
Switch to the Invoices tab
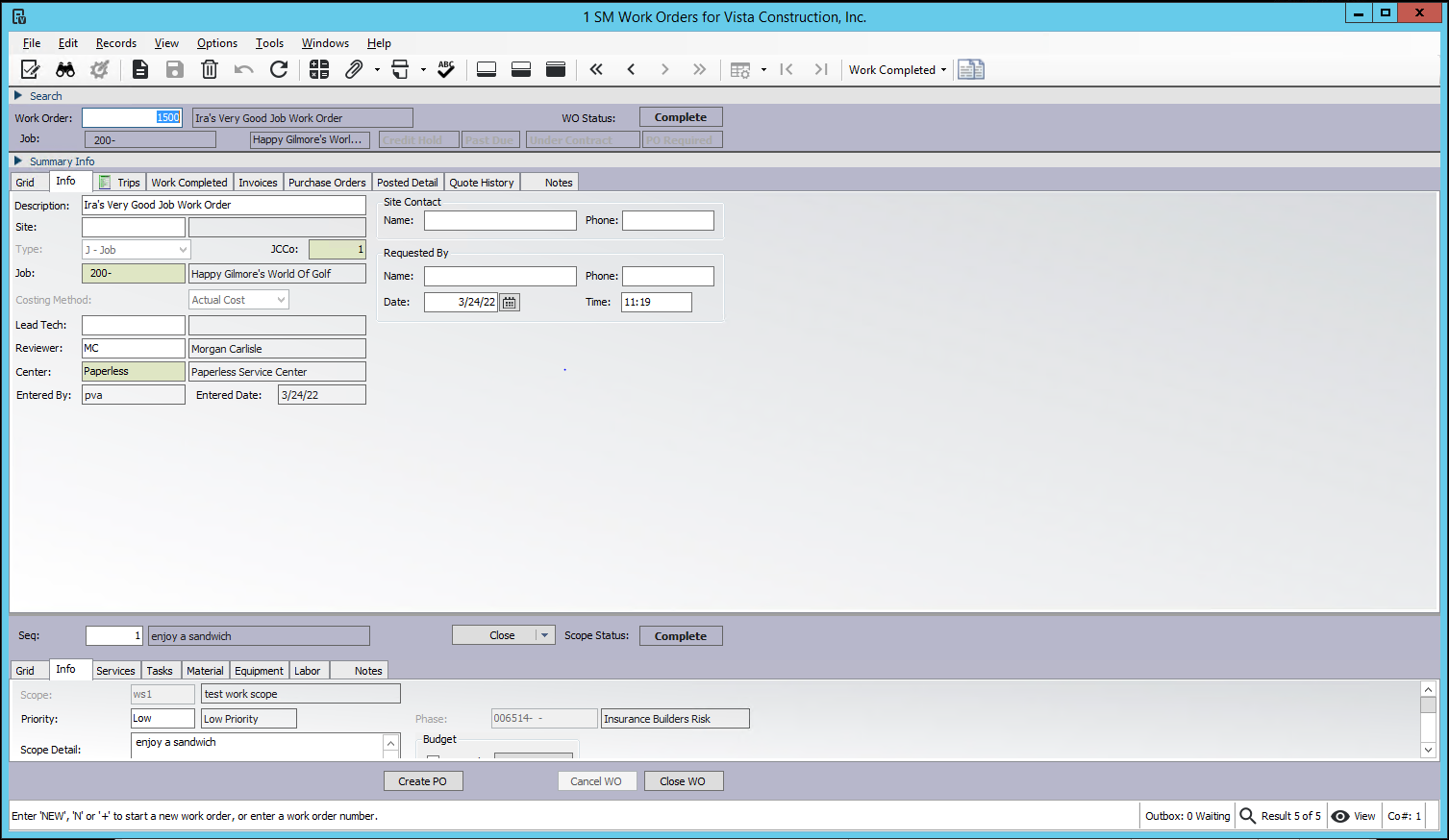258,183
